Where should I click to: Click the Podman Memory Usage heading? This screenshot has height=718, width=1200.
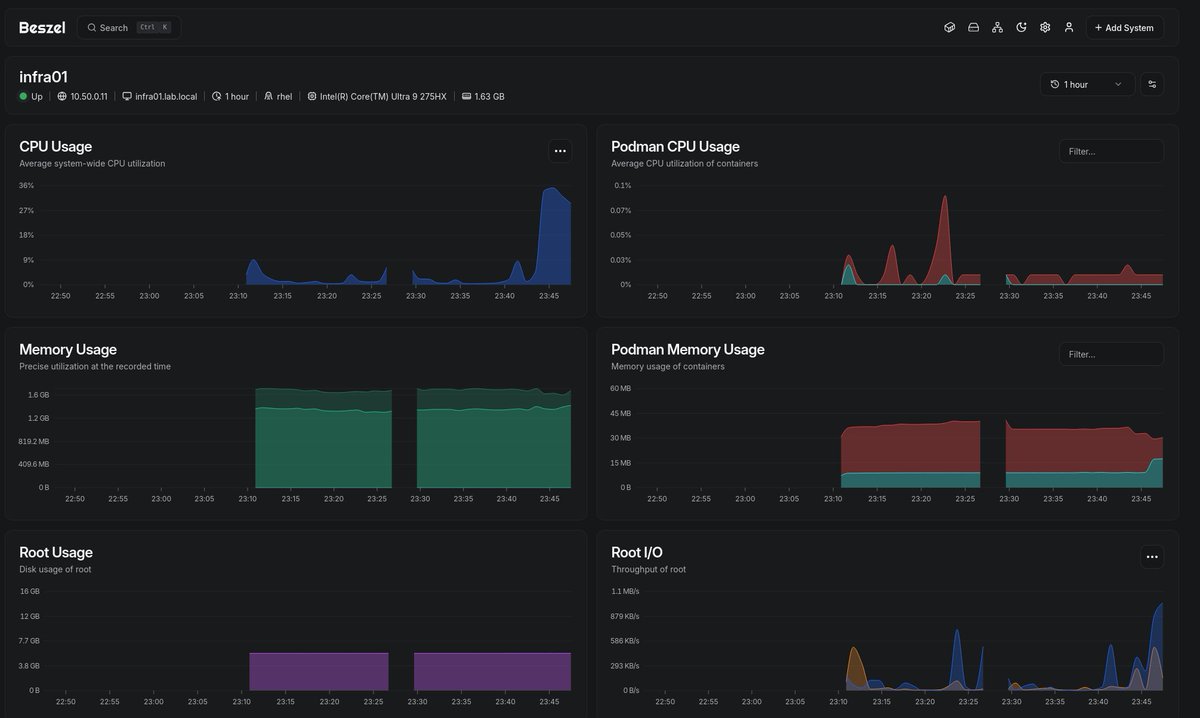point(688,350)
